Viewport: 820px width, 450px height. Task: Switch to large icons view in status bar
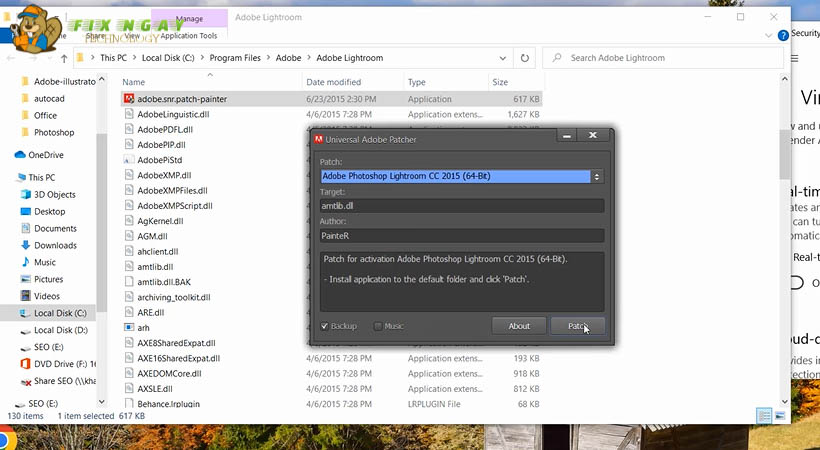click(x=781, y=416)
